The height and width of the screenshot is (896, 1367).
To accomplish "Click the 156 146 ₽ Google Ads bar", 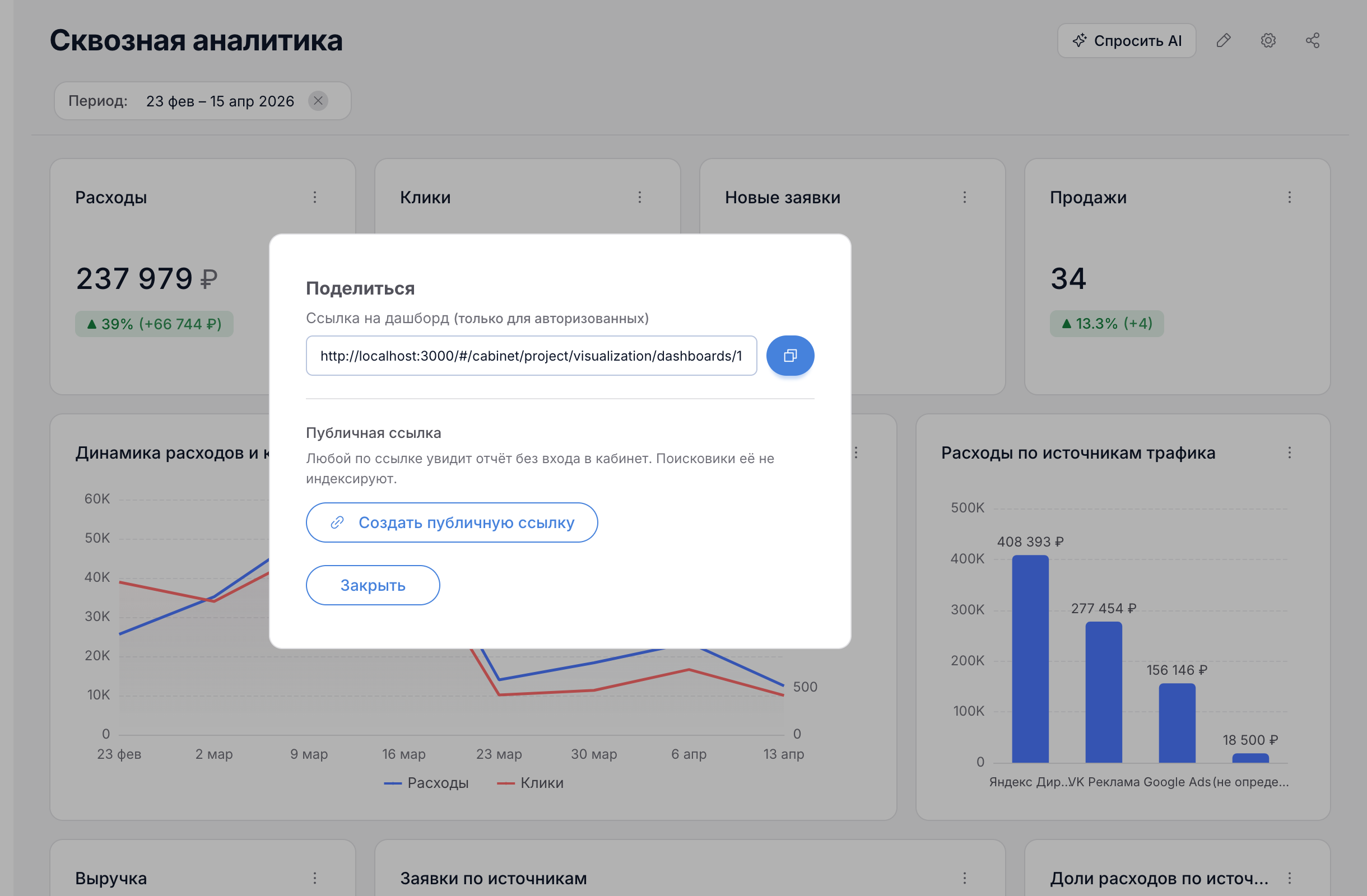I will (1178, 723).
